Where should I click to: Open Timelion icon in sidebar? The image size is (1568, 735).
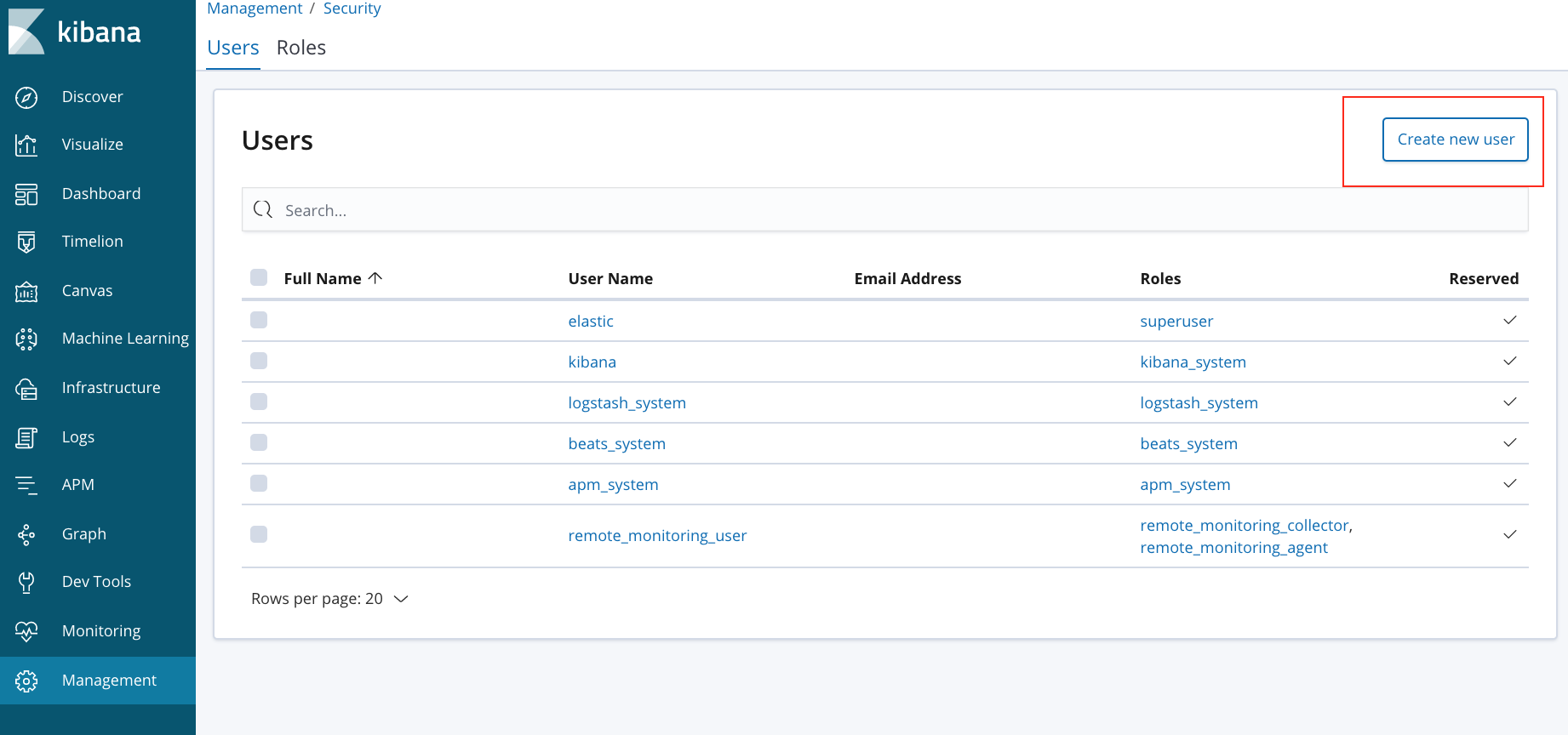26,242
